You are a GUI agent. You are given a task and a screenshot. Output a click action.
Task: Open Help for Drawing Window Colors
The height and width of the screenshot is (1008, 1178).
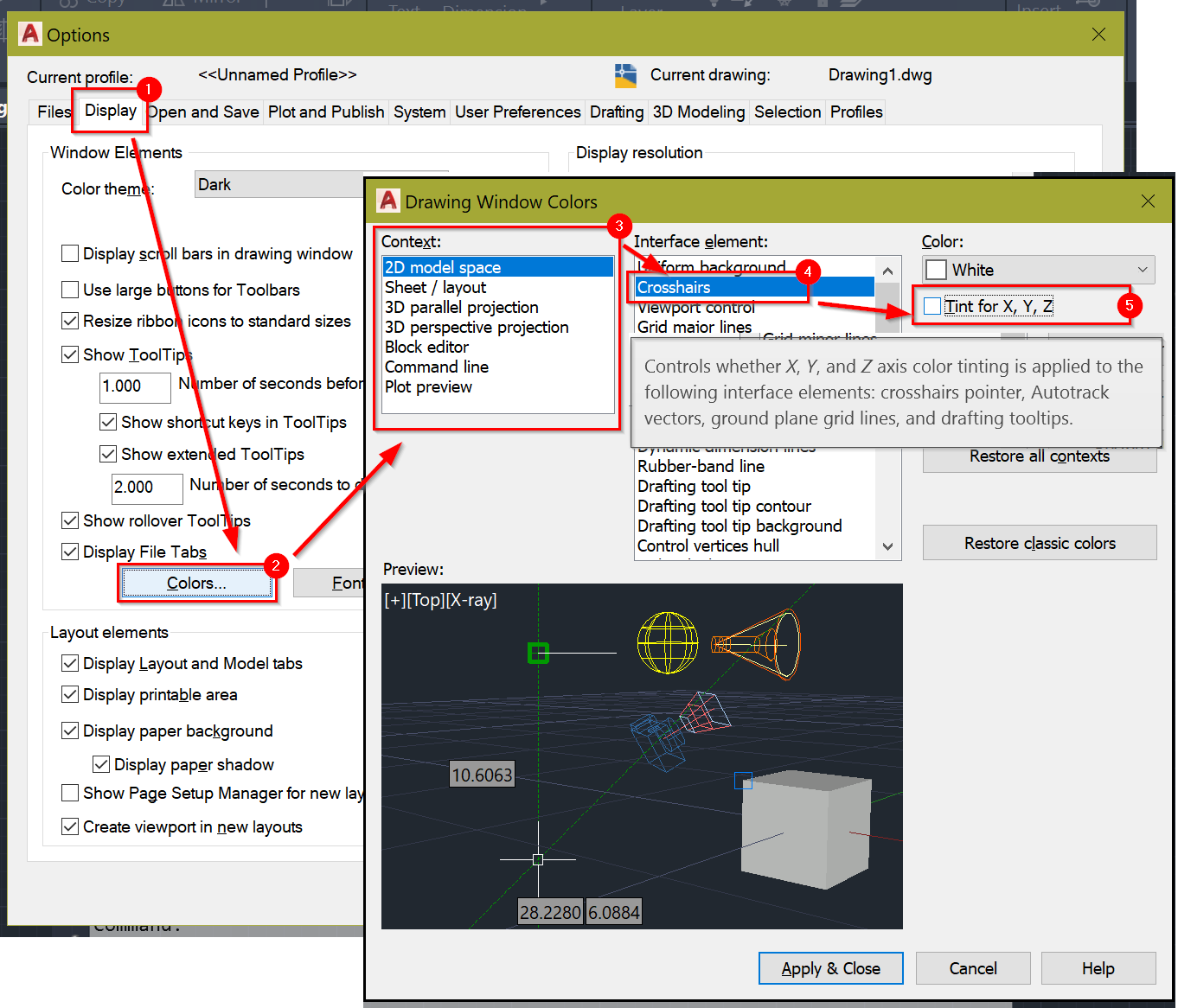[x=1098, y=968]
